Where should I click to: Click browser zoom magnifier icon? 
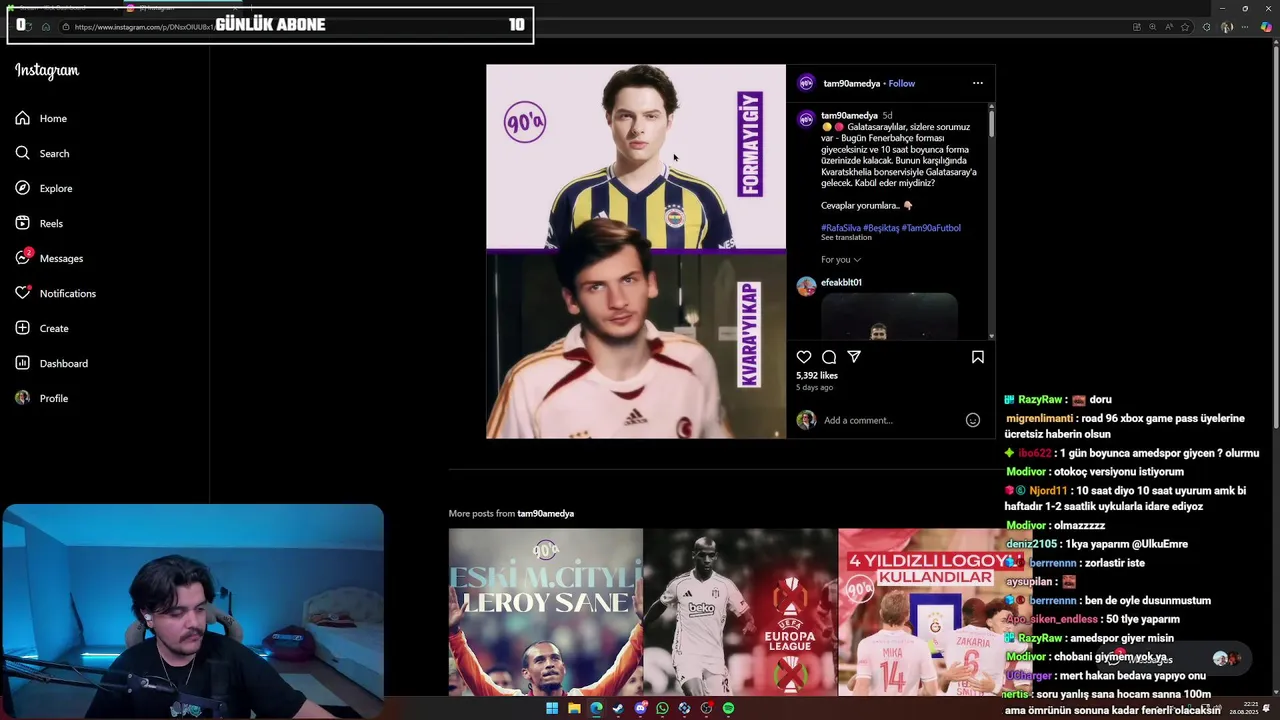1153,27
